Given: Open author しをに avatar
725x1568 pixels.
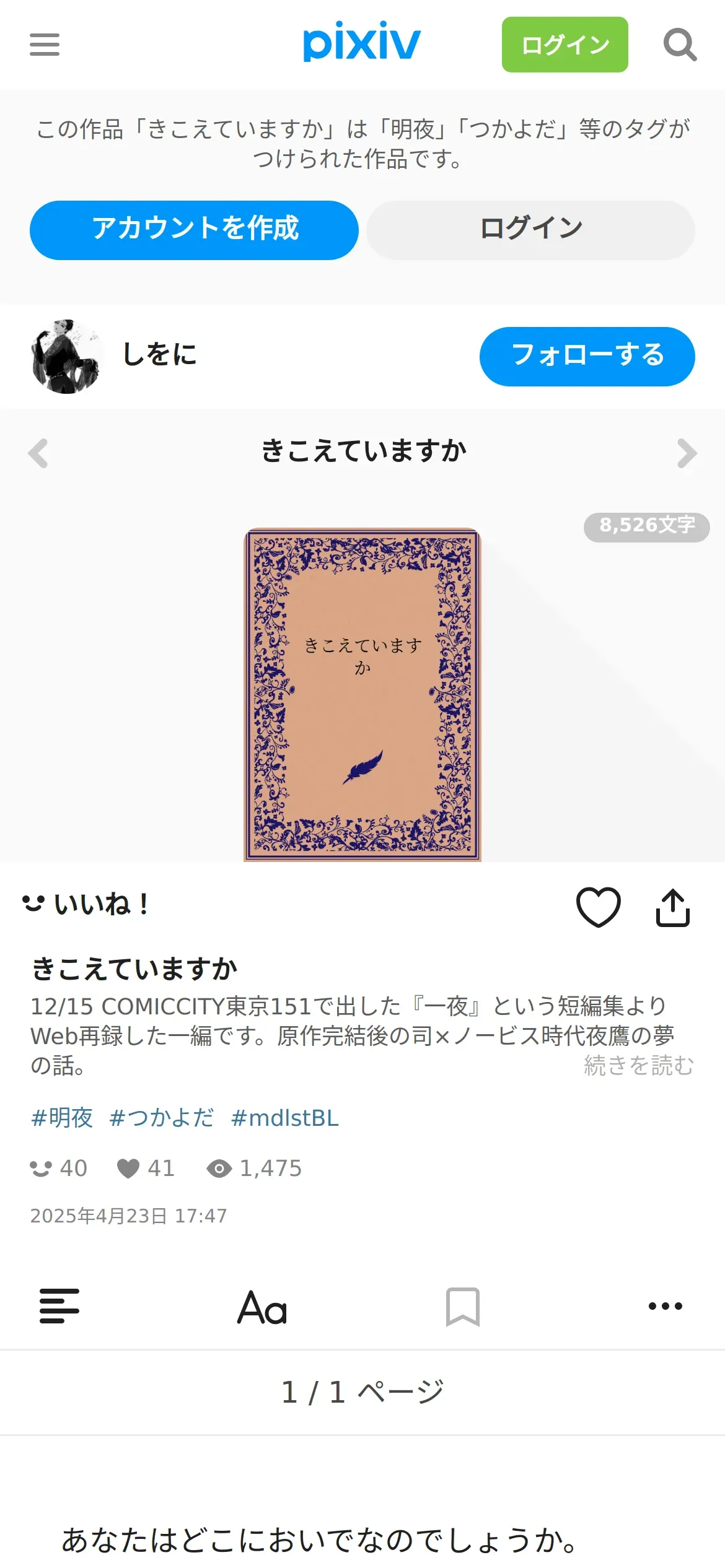Looking at the screenshot, I should (66, 357).
